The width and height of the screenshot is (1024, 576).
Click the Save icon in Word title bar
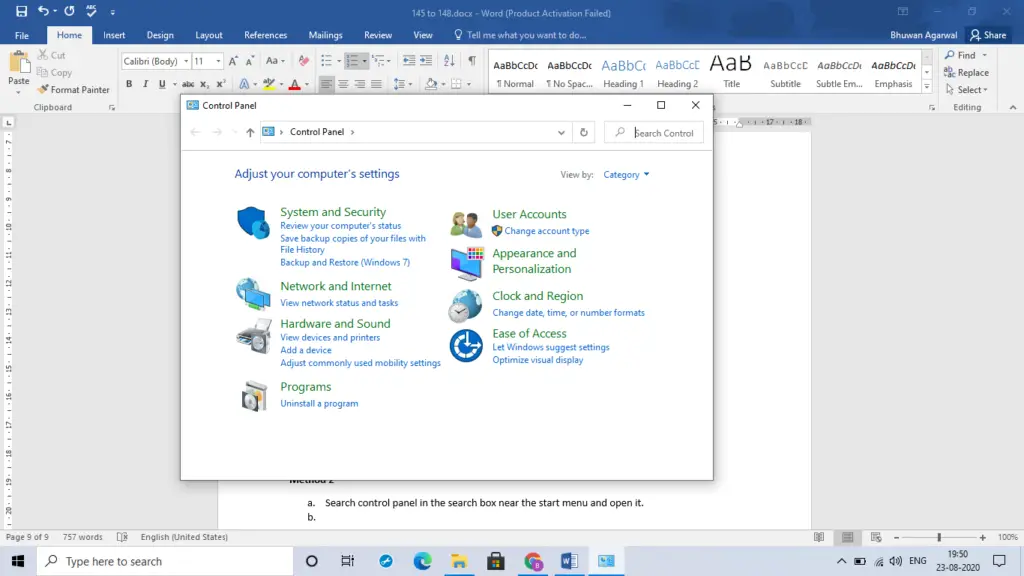[x=21, y=11]
